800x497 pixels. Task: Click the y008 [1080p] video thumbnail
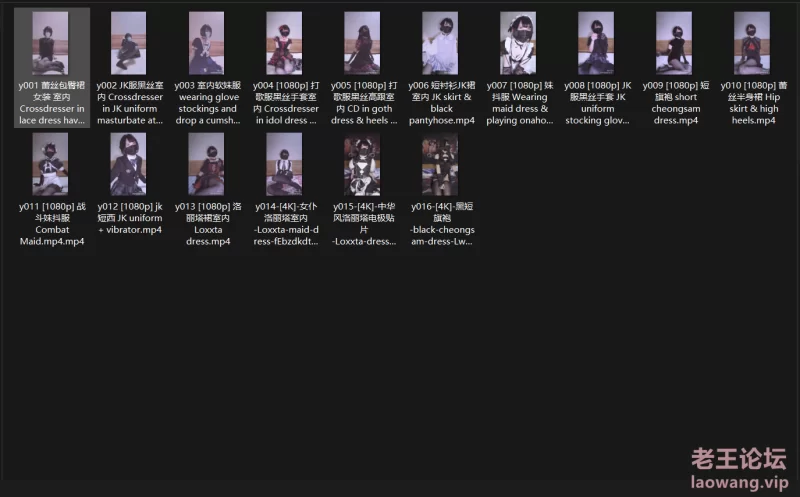point(596,43)
